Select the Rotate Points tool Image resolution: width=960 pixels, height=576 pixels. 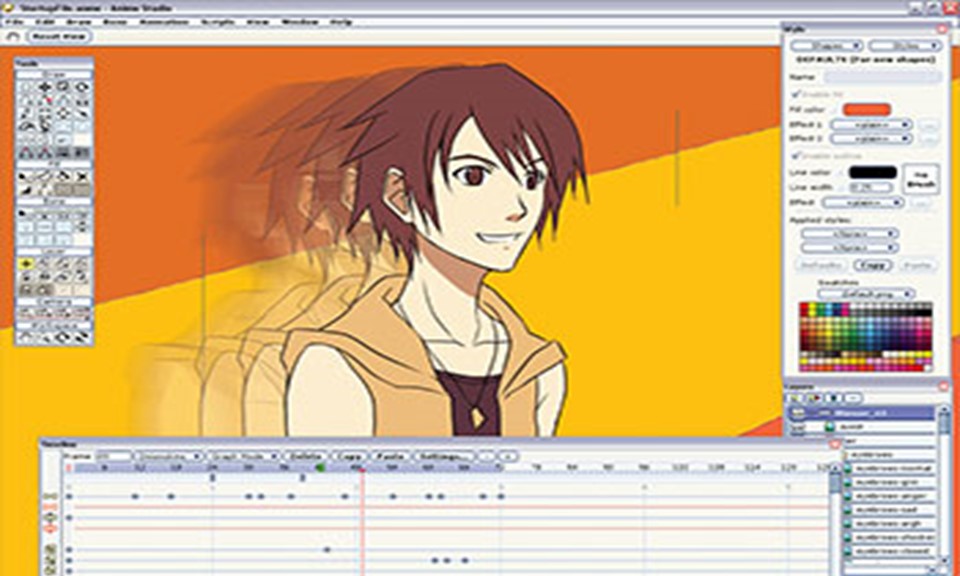coord(82,87)
